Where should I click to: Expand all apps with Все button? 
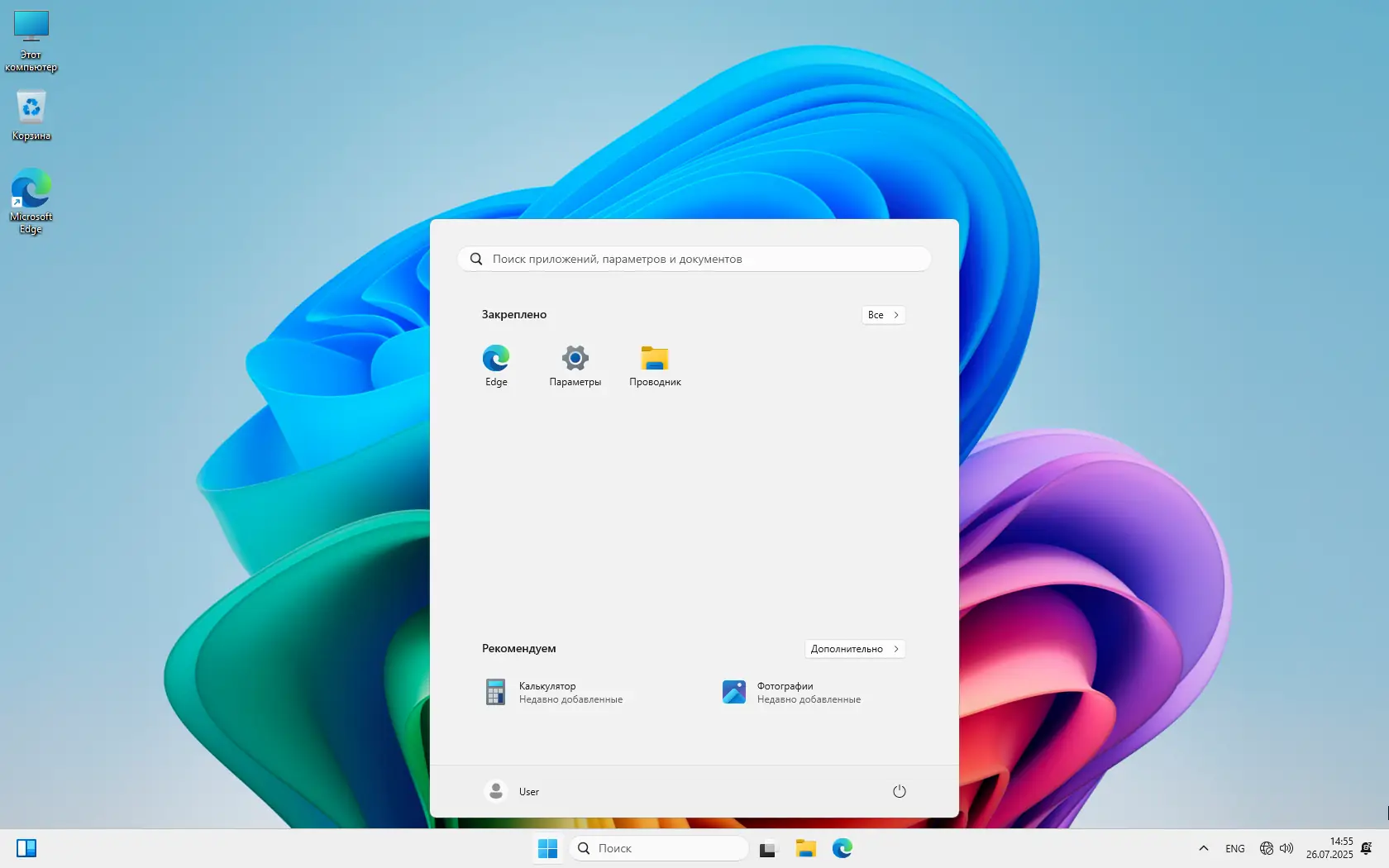point(883,315)
